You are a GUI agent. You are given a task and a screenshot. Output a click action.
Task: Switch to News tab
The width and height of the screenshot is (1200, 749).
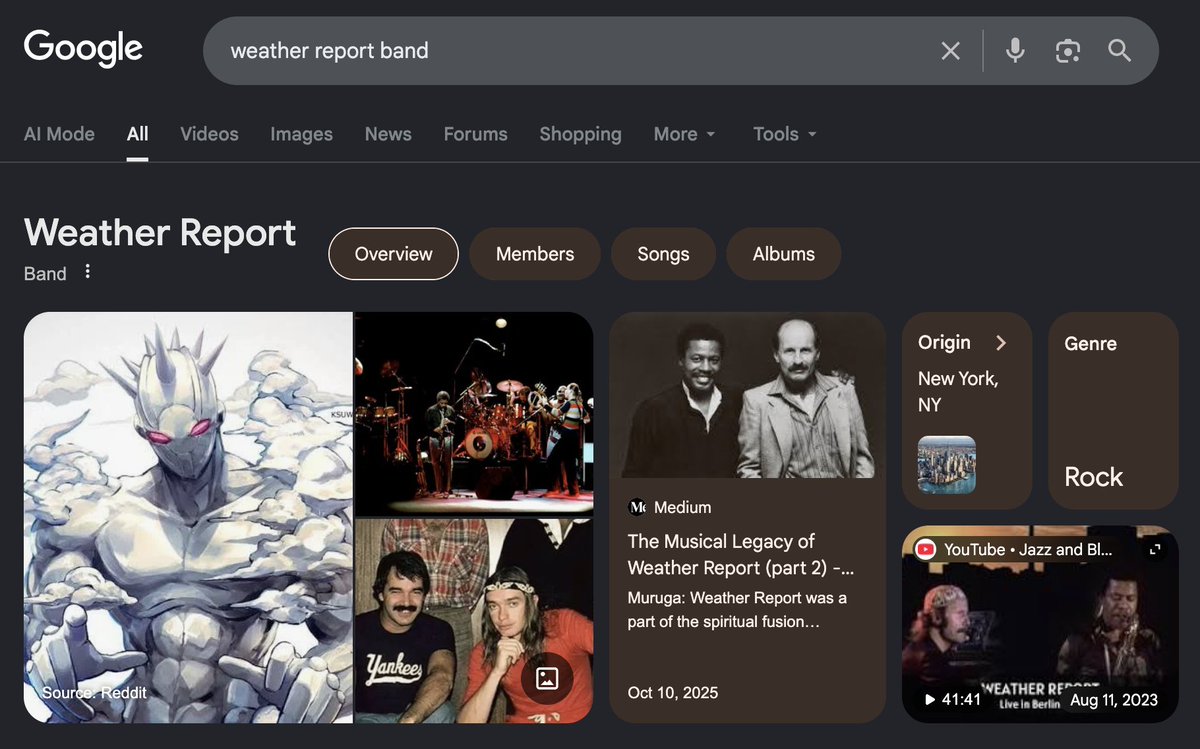388,134
